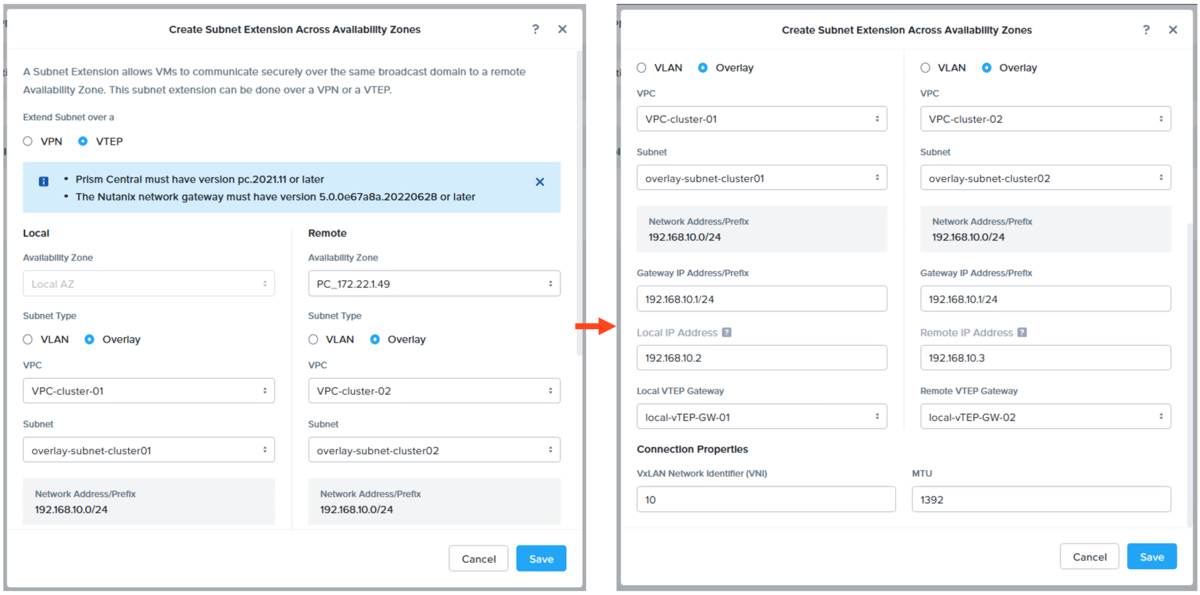This screenshot has height=595, width=1200.
Task: Choose Overlay for Remote subnet type in left dialog
Action: [x=375, y=339]
